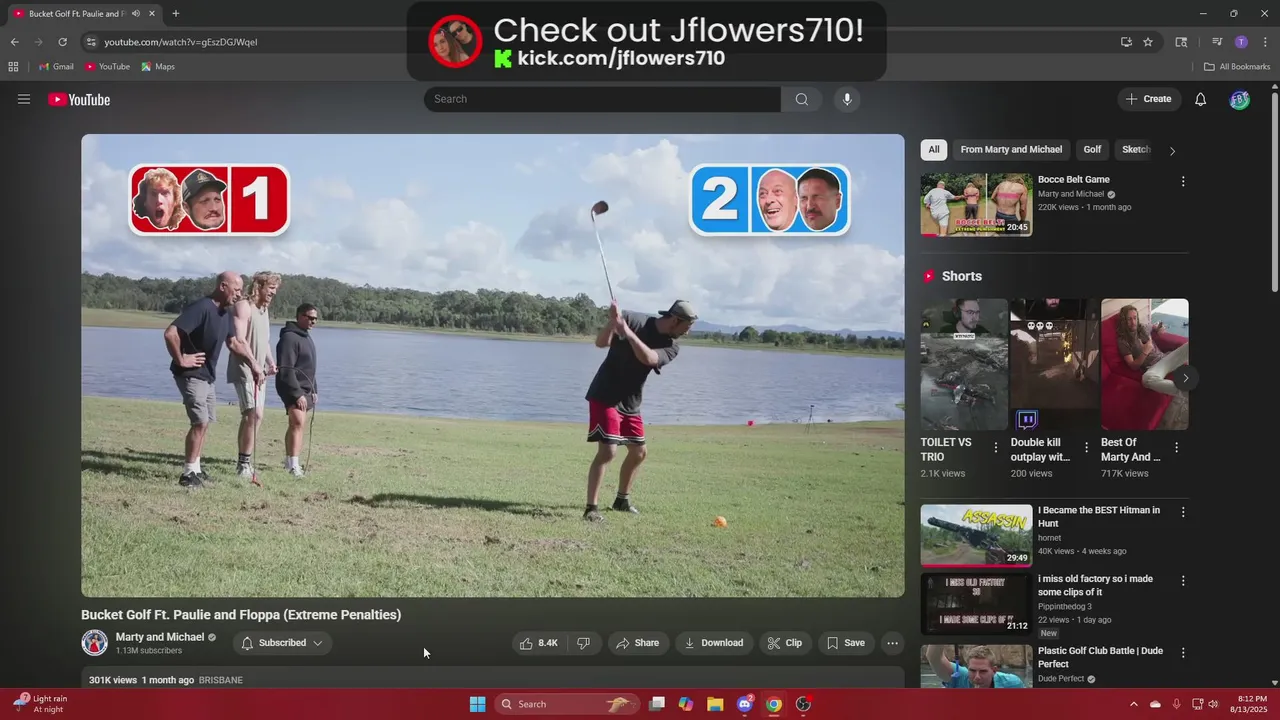Click the Marty and Michael channel avatar
Viewport: 1280px width, 720px height.
click(95, 643)
